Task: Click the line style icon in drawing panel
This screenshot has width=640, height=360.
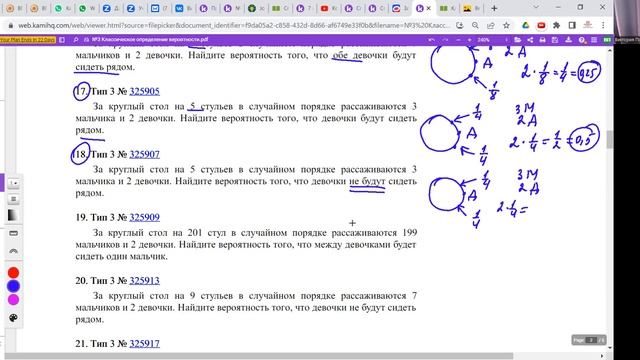Action: click(13, 199)
